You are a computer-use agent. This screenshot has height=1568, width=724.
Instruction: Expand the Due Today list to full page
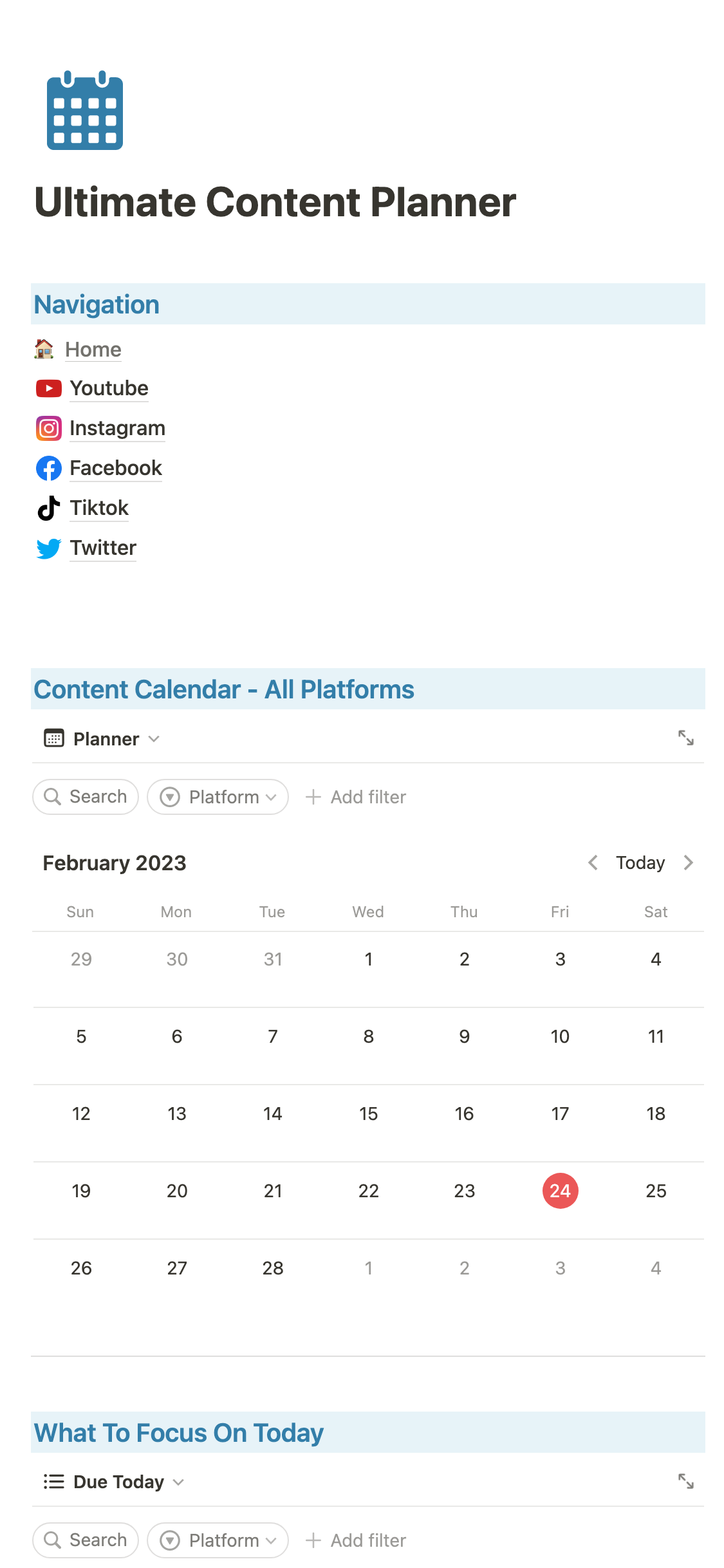click(x=686, y=1481)
